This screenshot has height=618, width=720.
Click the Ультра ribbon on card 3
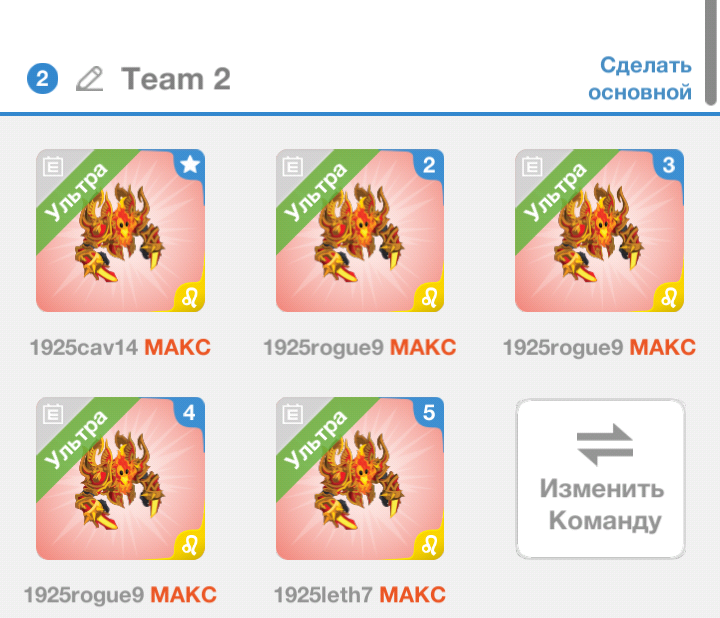(x=556, y=193)
